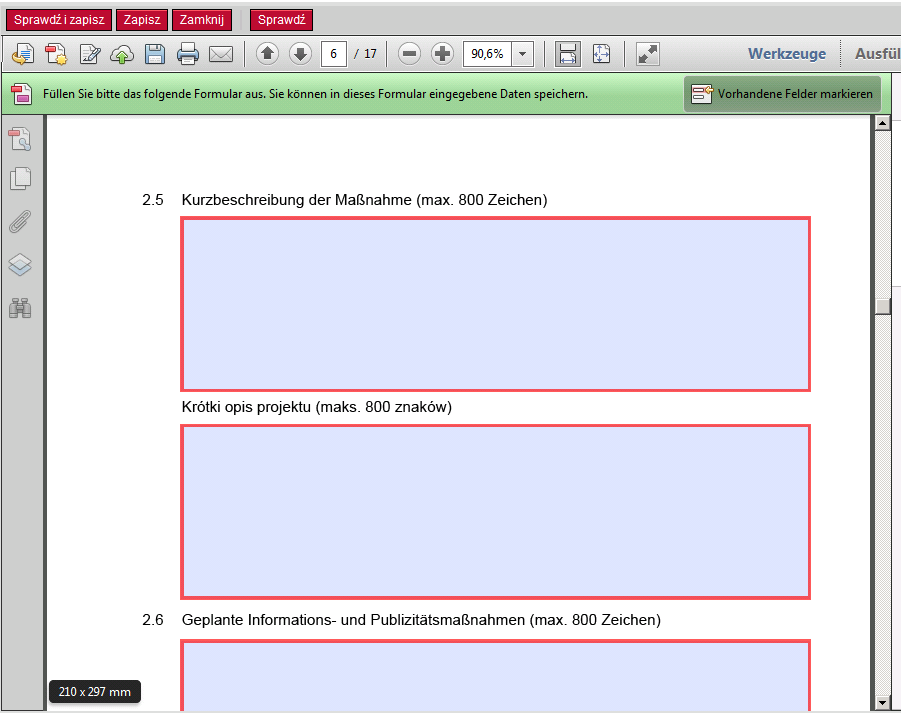This screenshot has height=713, width=901.
Task: Click the 'Krótki opis projektu (maks. 800 znaków)' label
Action: pyautogui.click(x=317, y=407)
